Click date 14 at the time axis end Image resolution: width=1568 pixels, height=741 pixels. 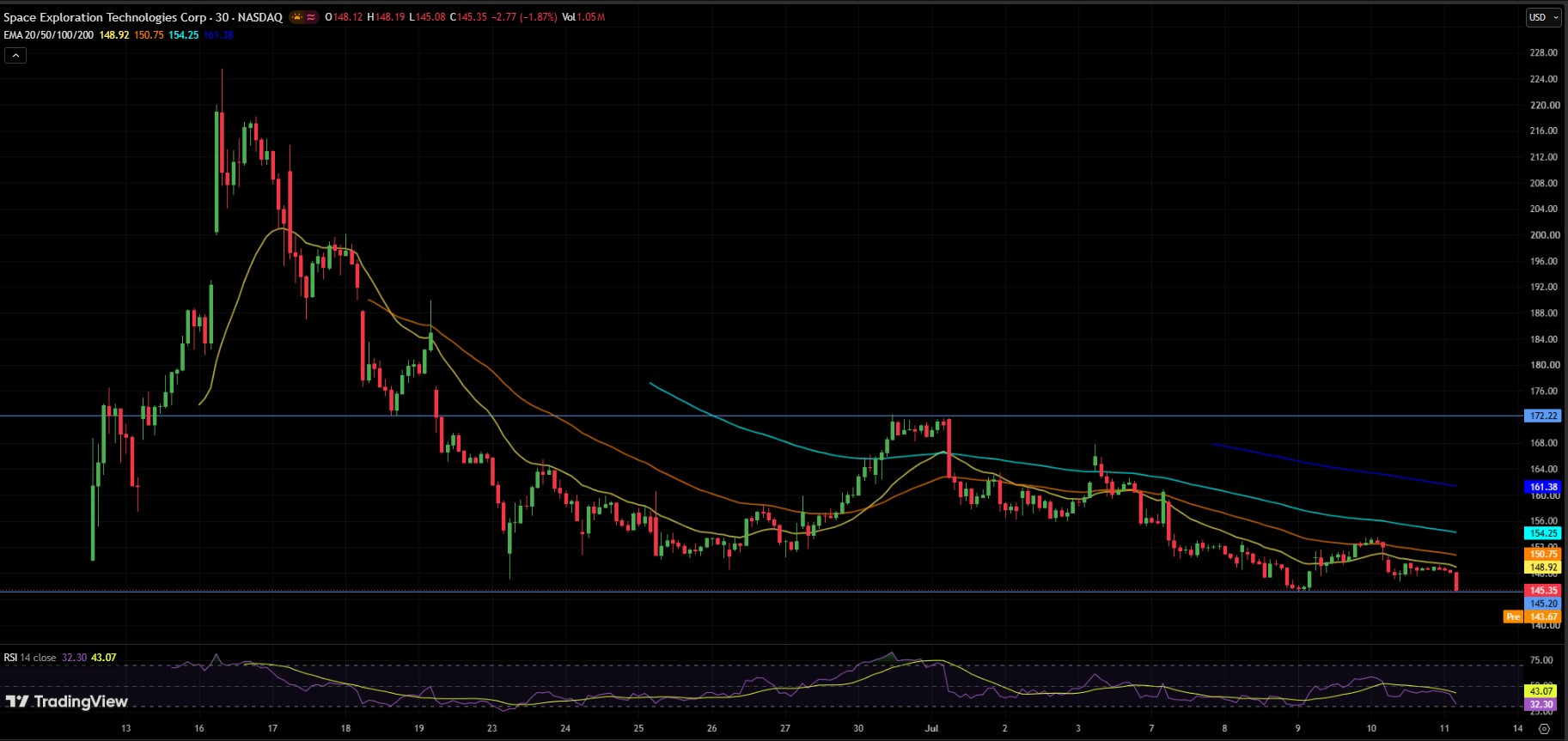[x=1518, y=728]
